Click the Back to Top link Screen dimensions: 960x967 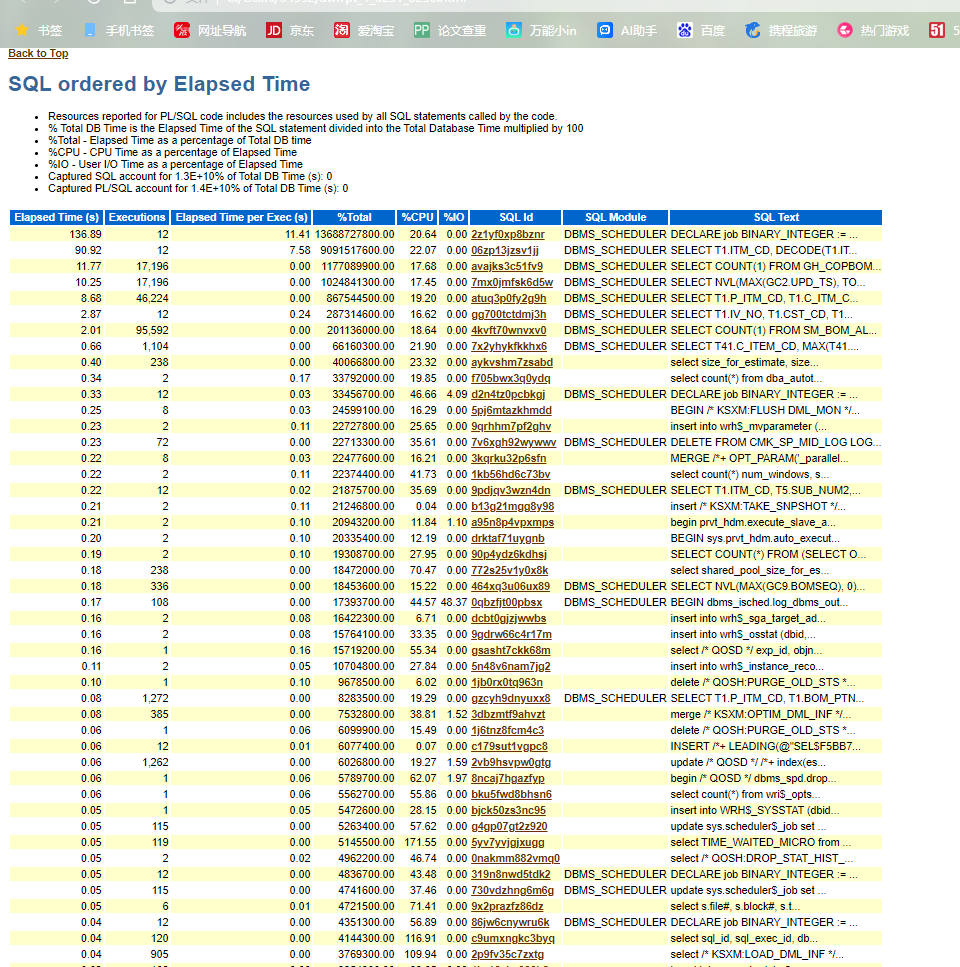(x=38, y=54)
